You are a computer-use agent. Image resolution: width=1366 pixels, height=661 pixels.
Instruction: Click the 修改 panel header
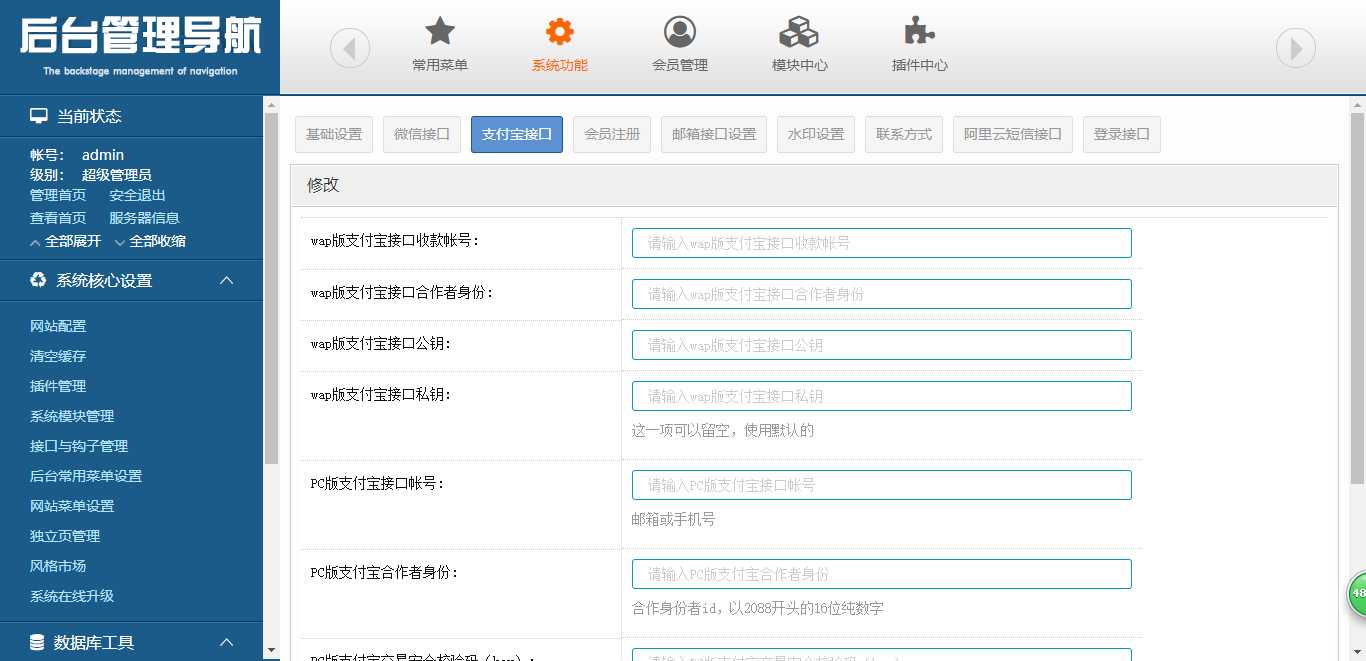pos(814,185)
